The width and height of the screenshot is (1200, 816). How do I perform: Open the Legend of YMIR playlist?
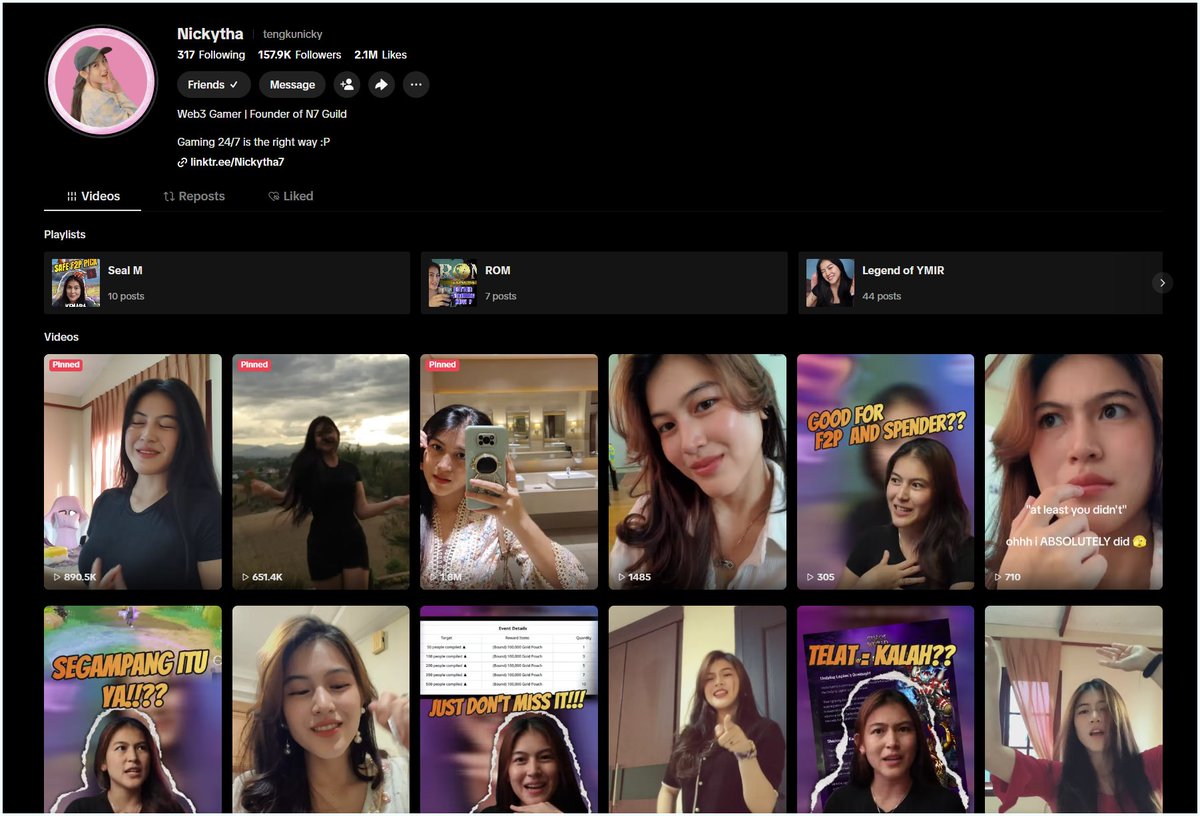tap(980, 283)
